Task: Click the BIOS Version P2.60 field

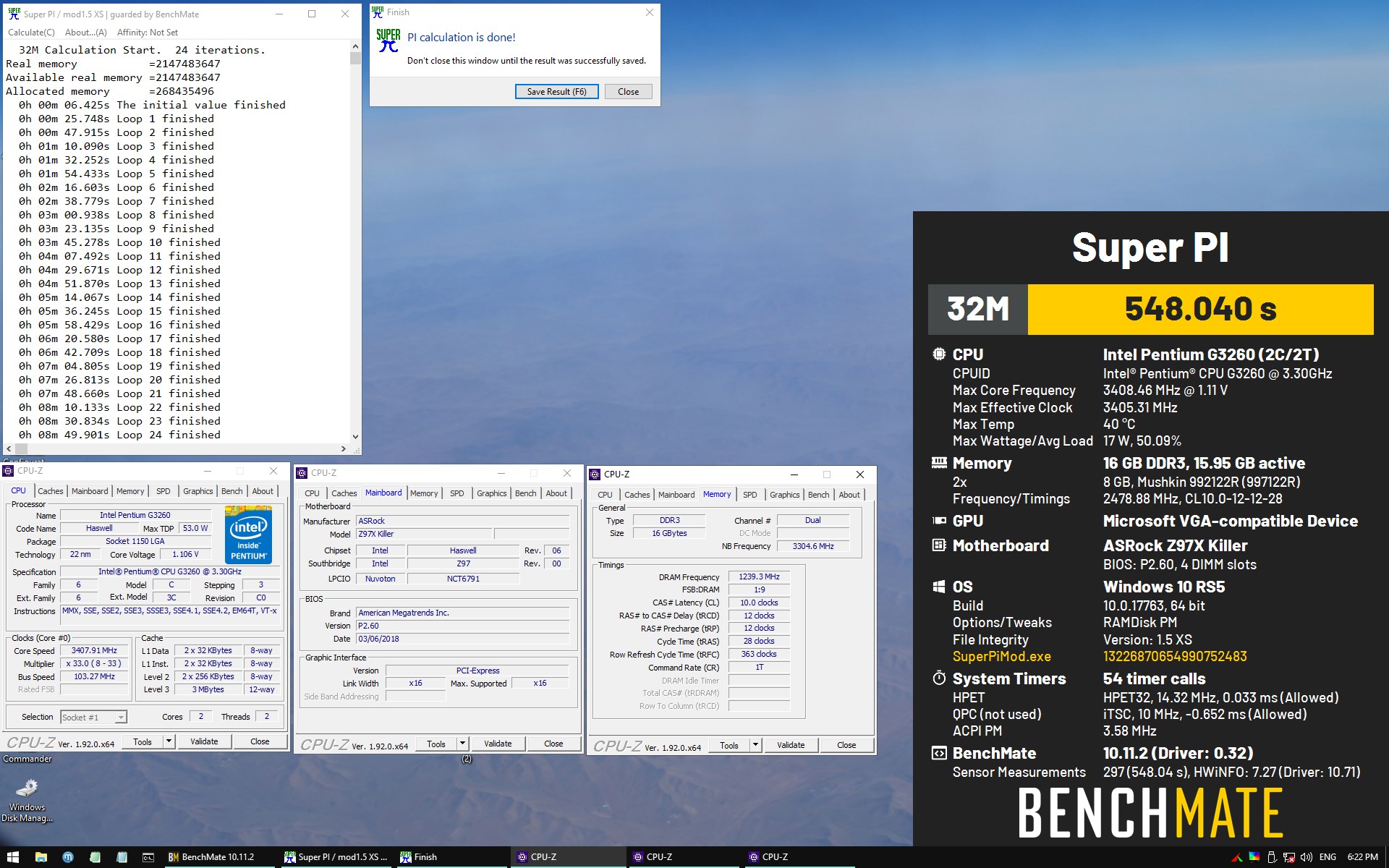Action: click(463, 626)
